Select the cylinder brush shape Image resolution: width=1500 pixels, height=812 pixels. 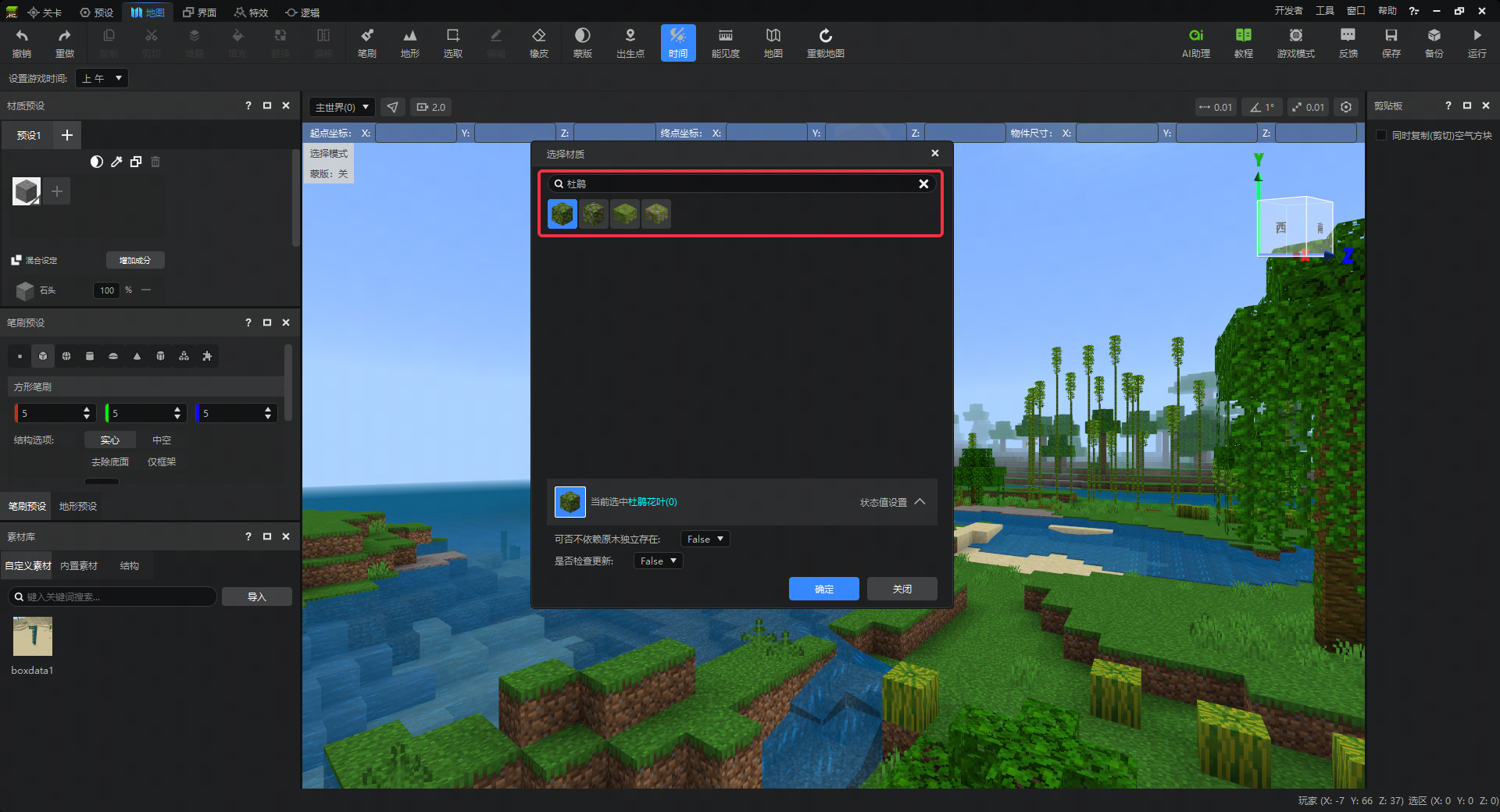pyautogui.click(x=90, y=356)
